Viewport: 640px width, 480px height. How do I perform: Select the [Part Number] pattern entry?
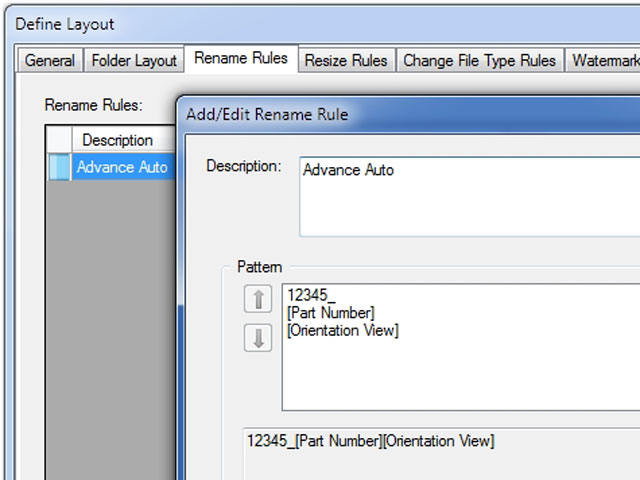tap(331, 313)
